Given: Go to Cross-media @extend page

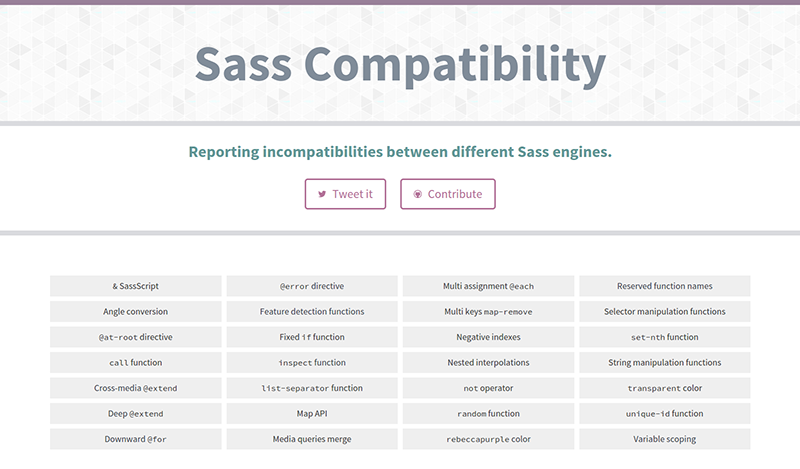Looking at the screenshot, I should 136,388.
